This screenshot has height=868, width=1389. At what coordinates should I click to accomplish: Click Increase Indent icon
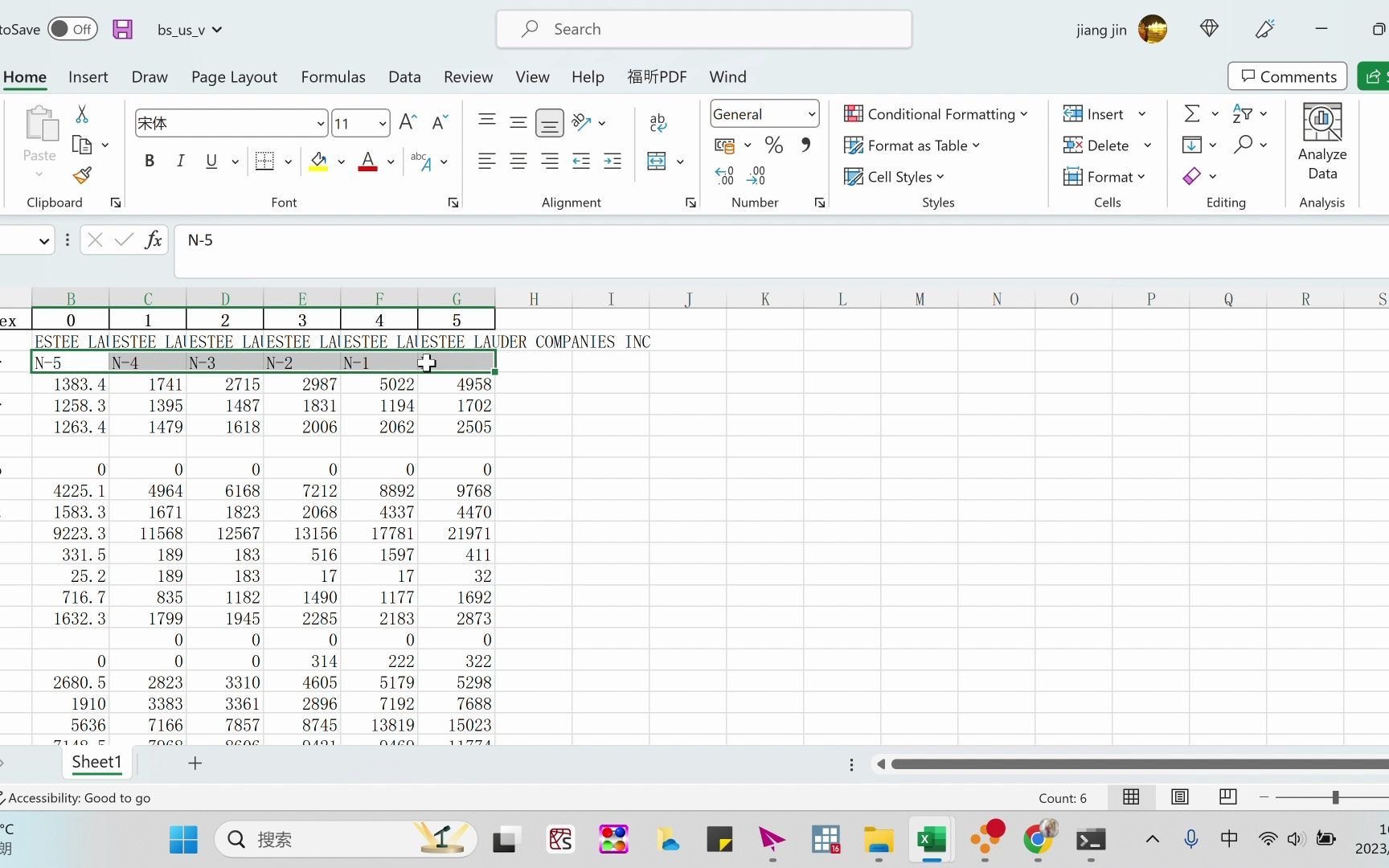click(613, 161)
